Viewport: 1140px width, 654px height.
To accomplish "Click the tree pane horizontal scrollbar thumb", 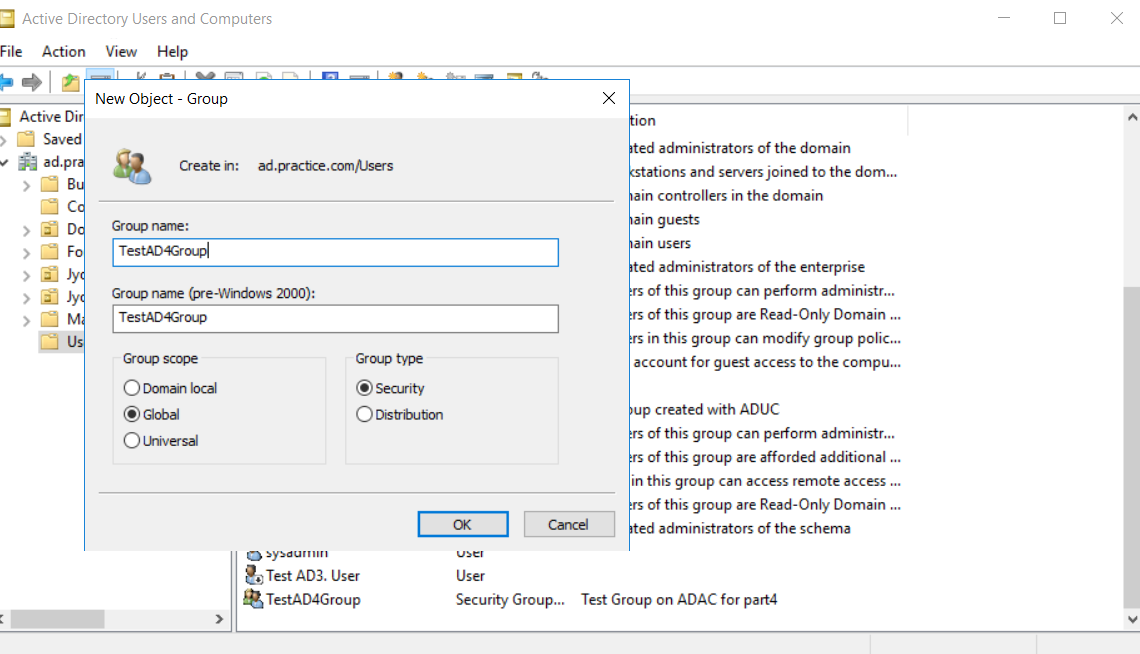I will click(57, 619).
